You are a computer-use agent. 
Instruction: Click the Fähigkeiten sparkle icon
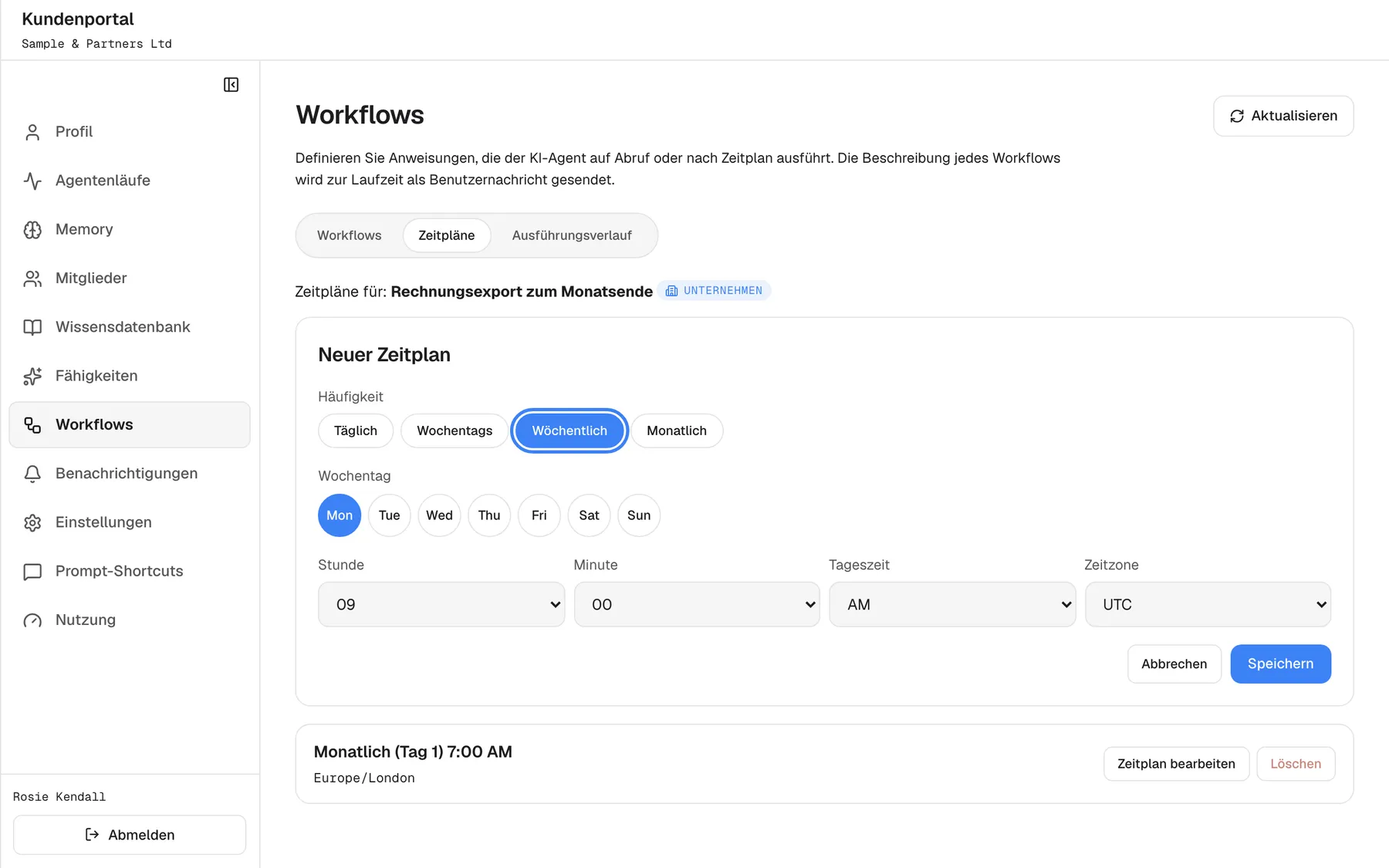(32, 376)
